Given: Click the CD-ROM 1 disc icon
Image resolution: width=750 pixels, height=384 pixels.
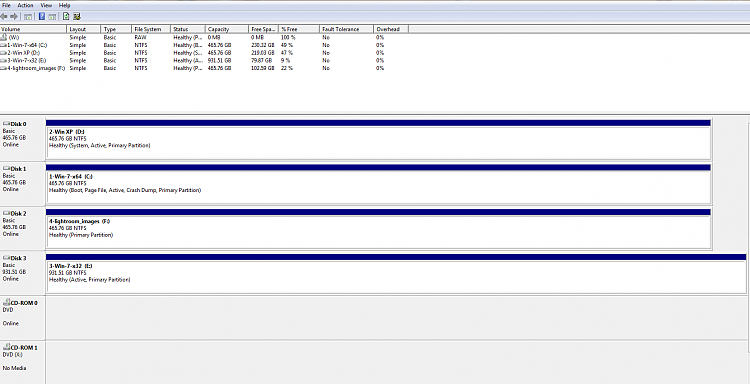Looking at the screenshot, I should point(7,348).
